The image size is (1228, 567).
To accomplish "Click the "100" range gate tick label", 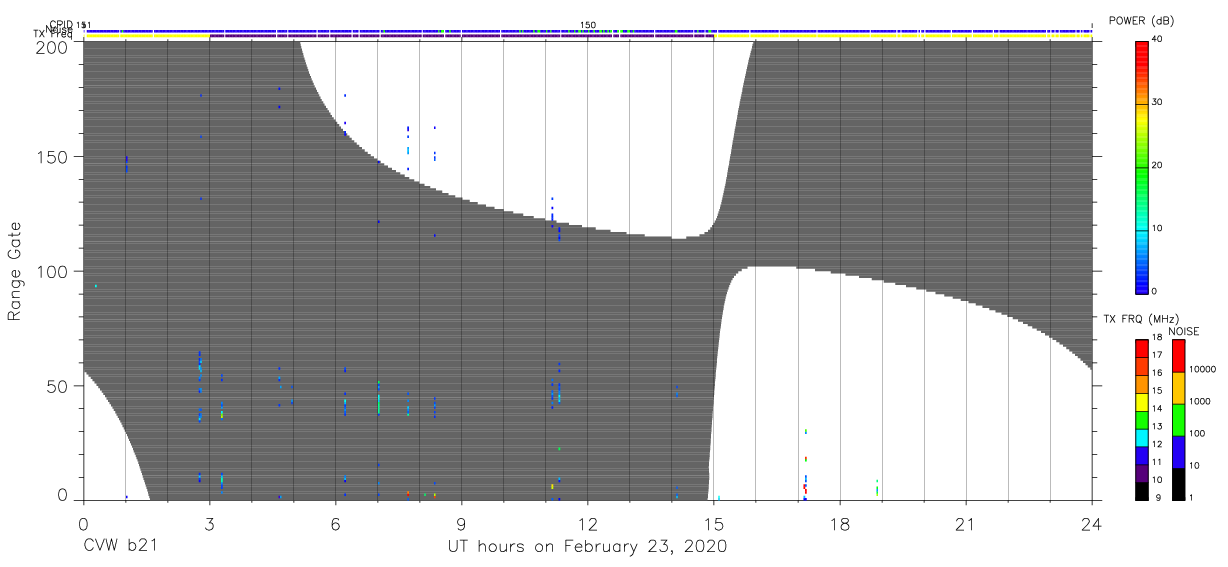I will click(x=52, y=271).
